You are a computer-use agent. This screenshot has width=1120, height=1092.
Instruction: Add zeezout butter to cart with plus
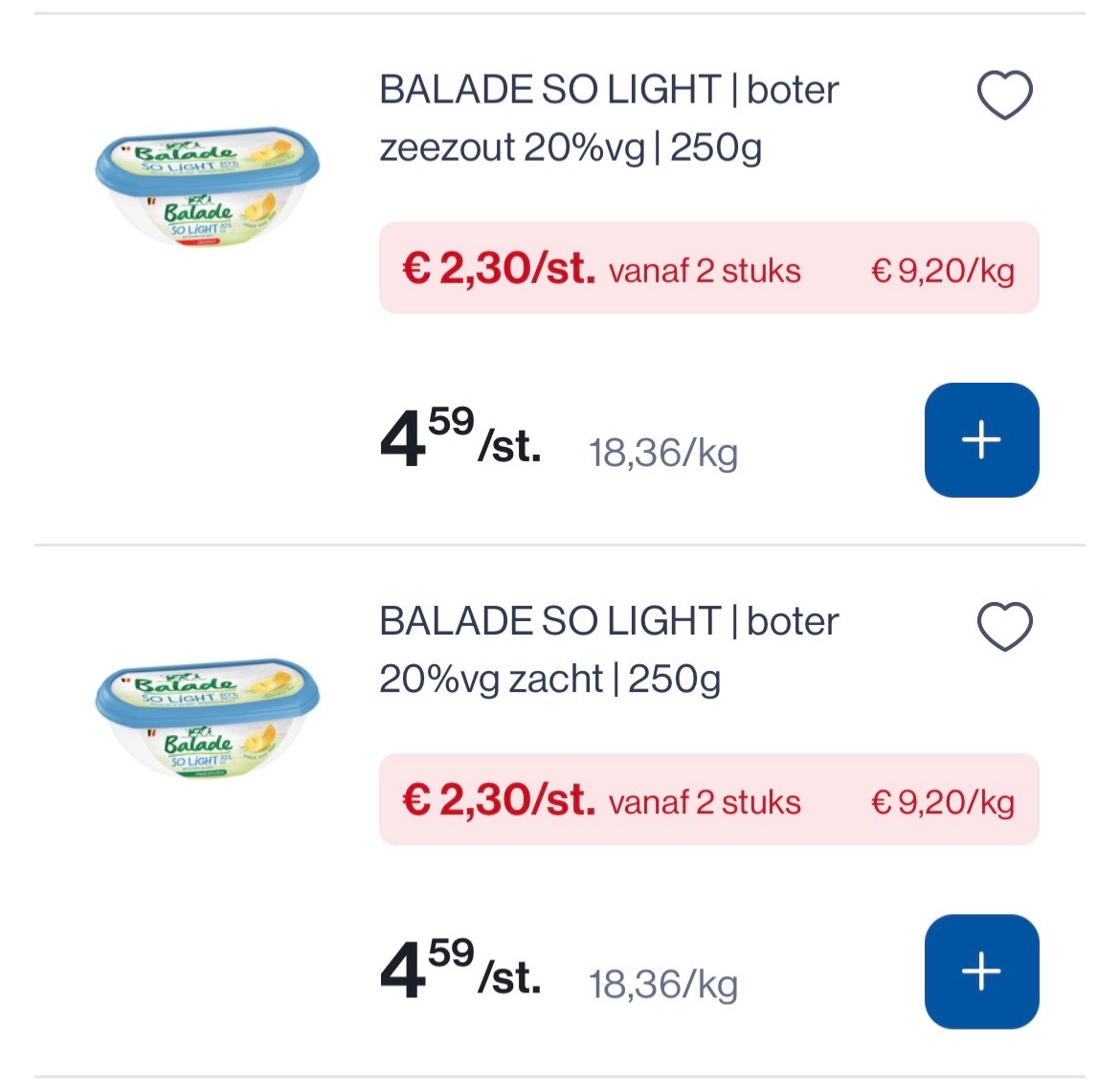coord(981,440)
